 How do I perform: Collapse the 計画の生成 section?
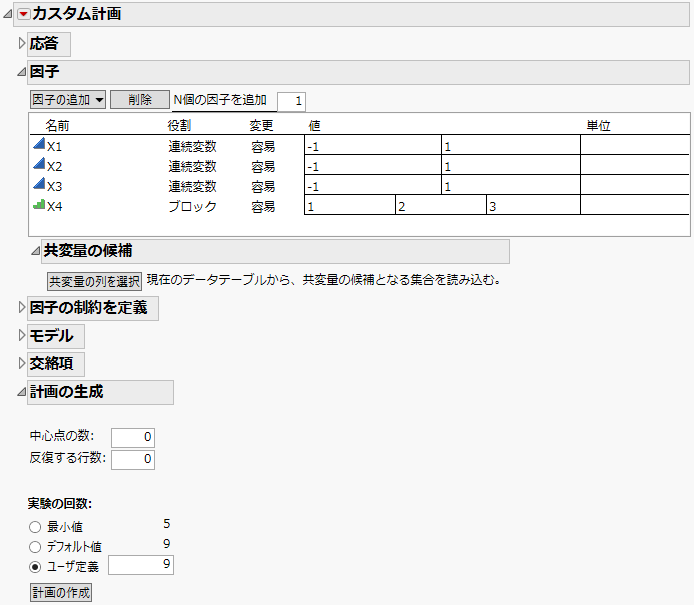point(22,392)
